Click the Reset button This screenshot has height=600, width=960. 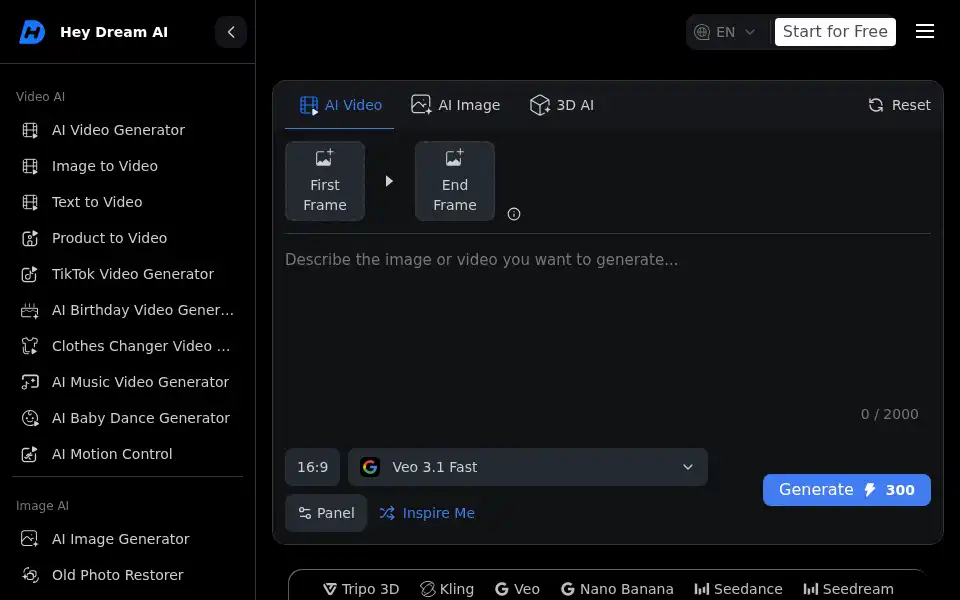(899, 105)
